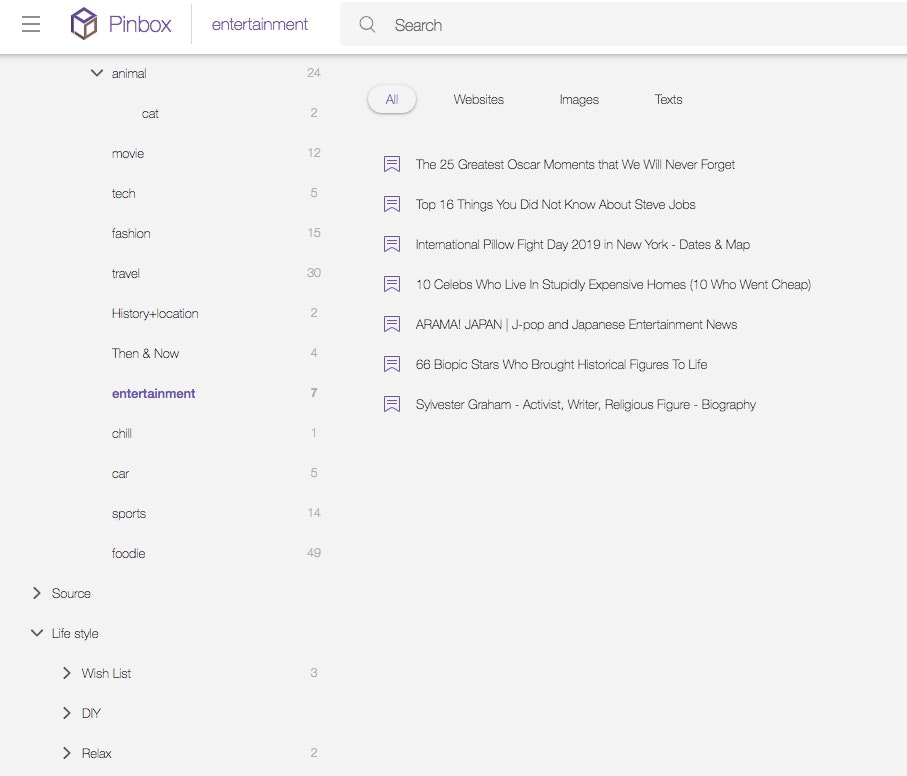Select the cat sub-collection

pyautogui.click(x=150, y=113)
